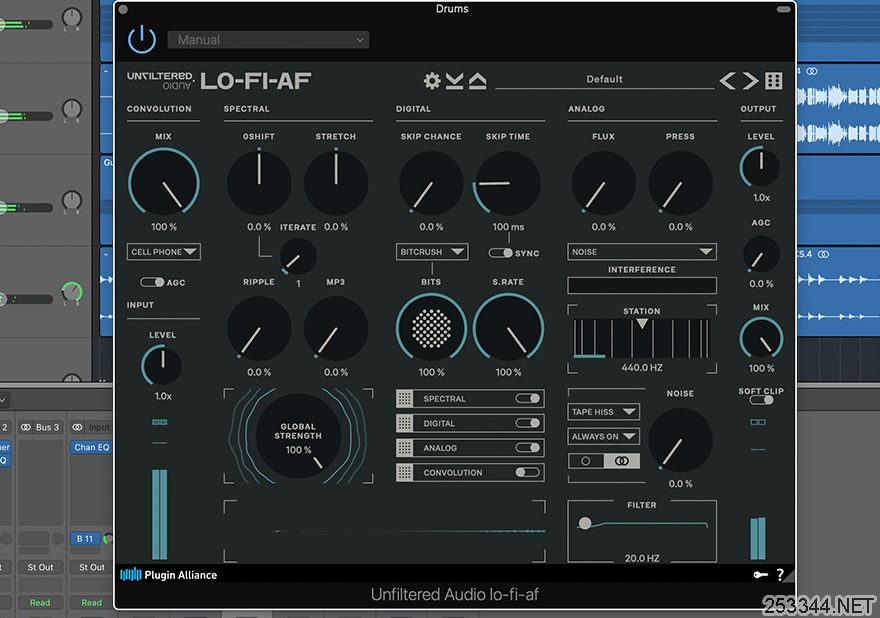This screenshot has height=618, width=880.
Task: Select mono noise circle button
Action: [x=586, y=461]
